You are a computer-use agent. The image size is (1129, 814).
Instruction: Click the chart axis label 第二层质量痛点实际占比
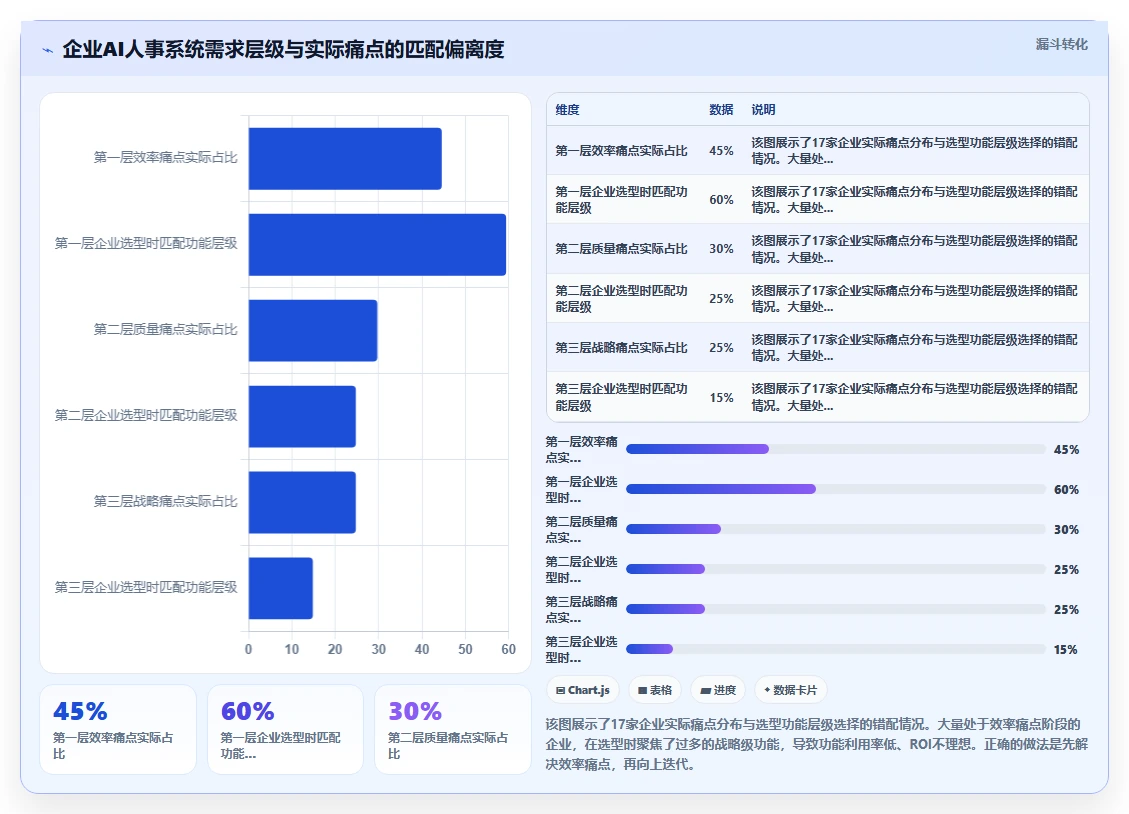point(165,330)
